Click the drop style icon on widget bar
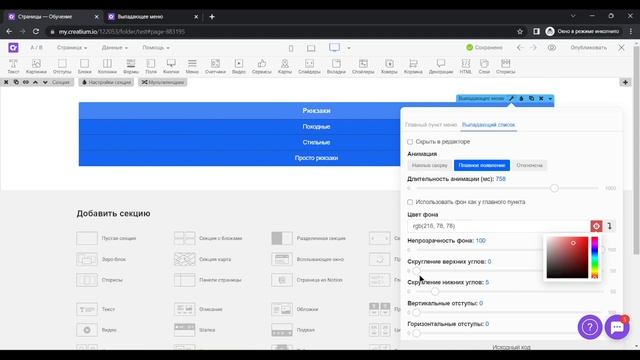Screen dimensions: 640x360 click(x=521, y=98)
